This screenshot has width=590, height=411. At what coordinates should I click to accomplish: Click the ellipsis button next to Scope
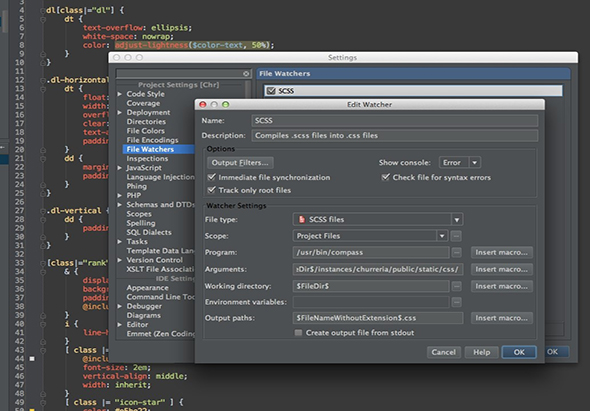tap(456, 236)
